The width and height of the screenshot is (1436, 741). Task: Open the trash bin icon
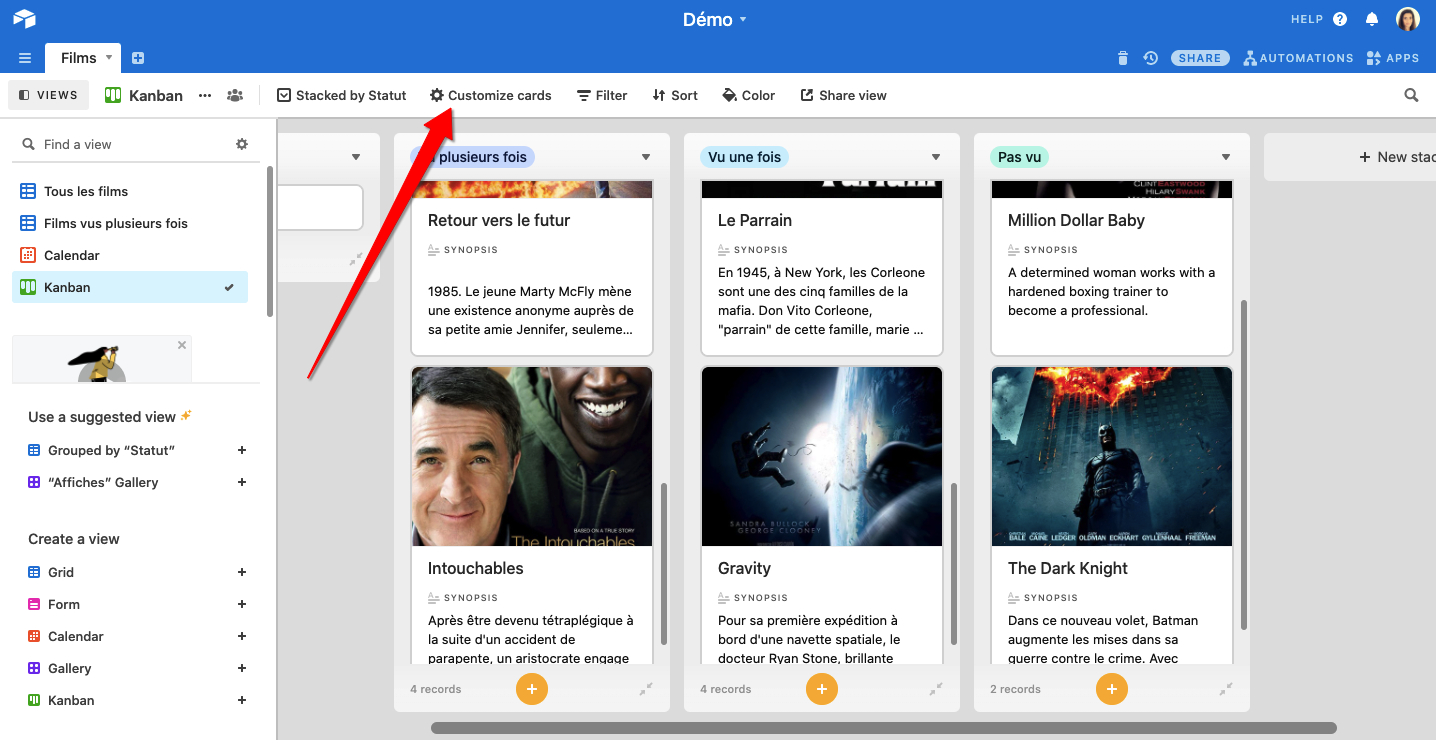(1123, 58)
